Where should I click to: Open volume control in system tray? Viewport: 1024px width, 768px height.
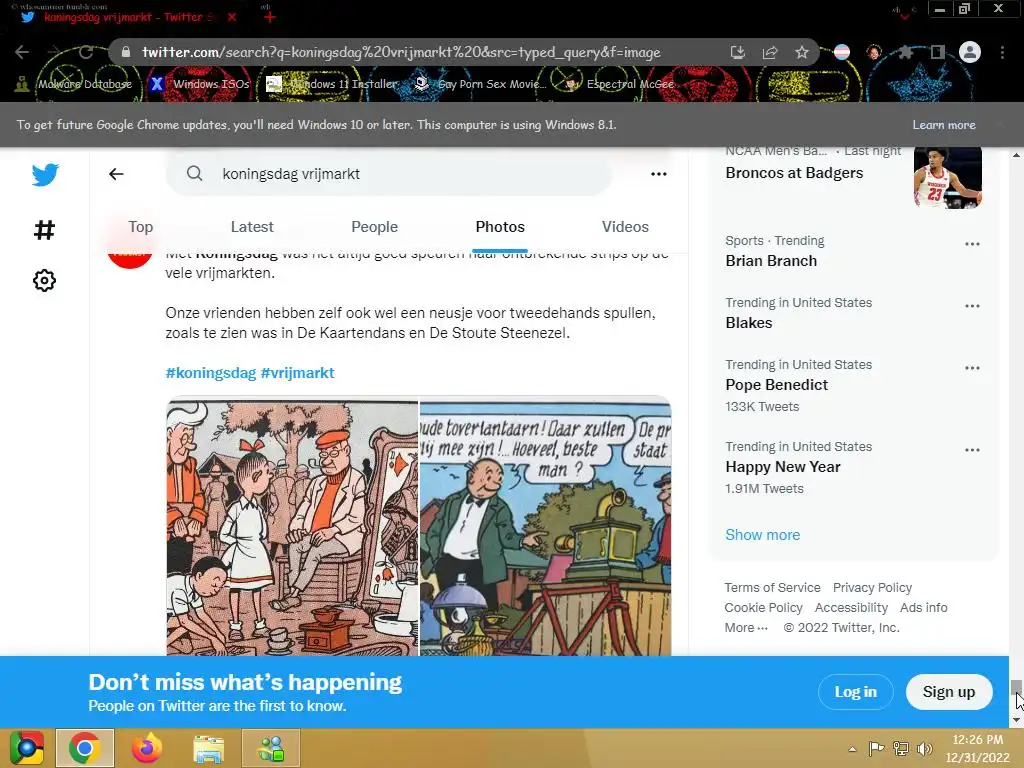click(924, 749)
